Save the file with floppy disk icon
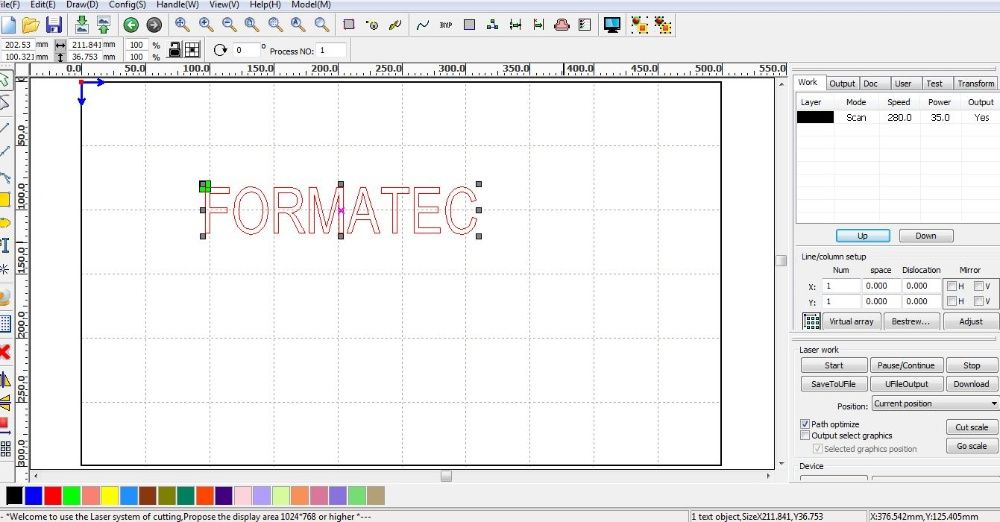 click(54, 25)
